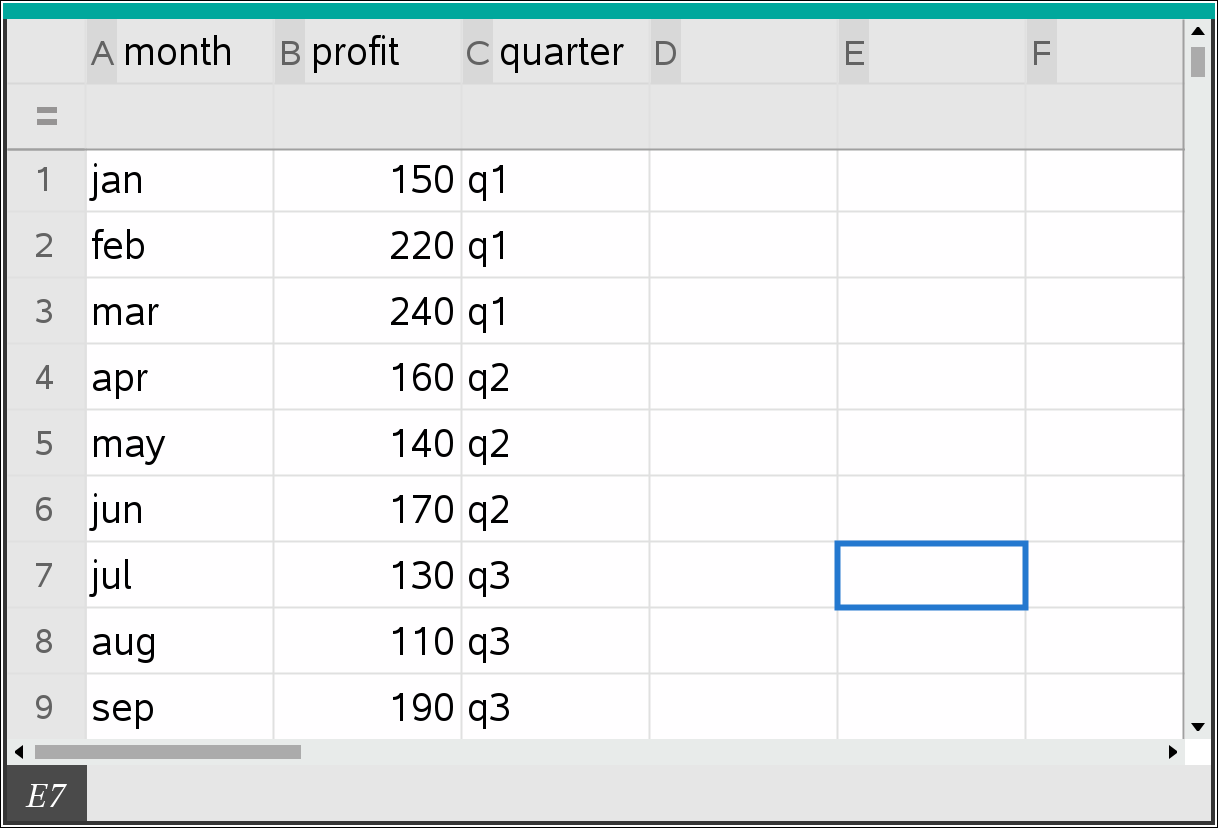Select column C letter header
Screen dimensions: 1218x828
tap(478, 53)
